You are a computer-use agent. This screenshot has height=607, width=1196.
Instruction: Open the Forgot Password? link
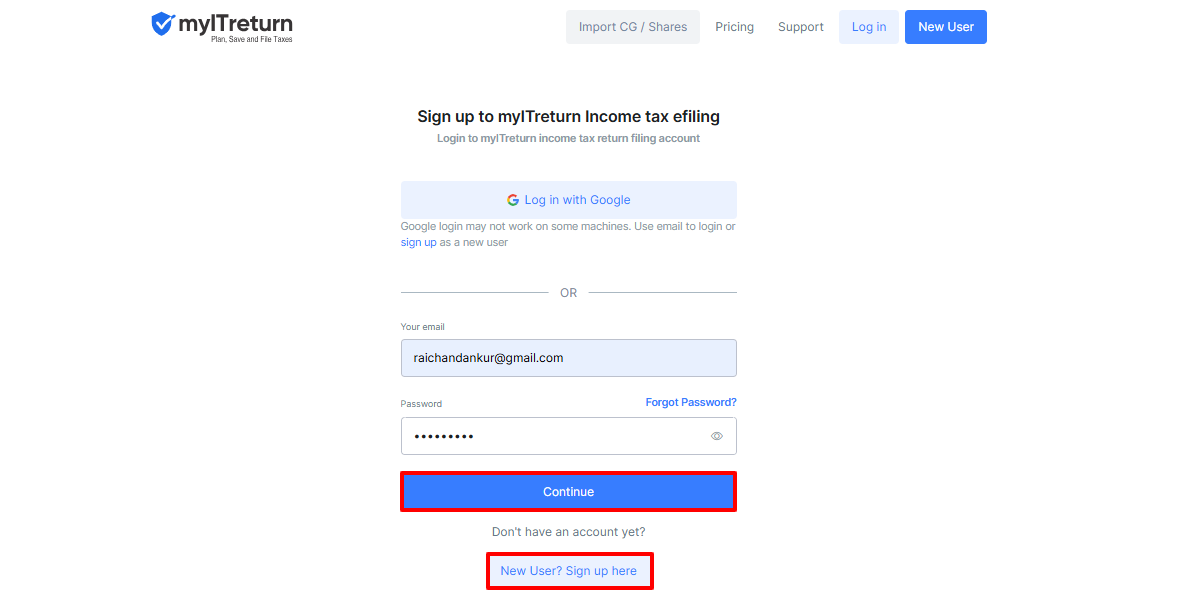[691, 402]
